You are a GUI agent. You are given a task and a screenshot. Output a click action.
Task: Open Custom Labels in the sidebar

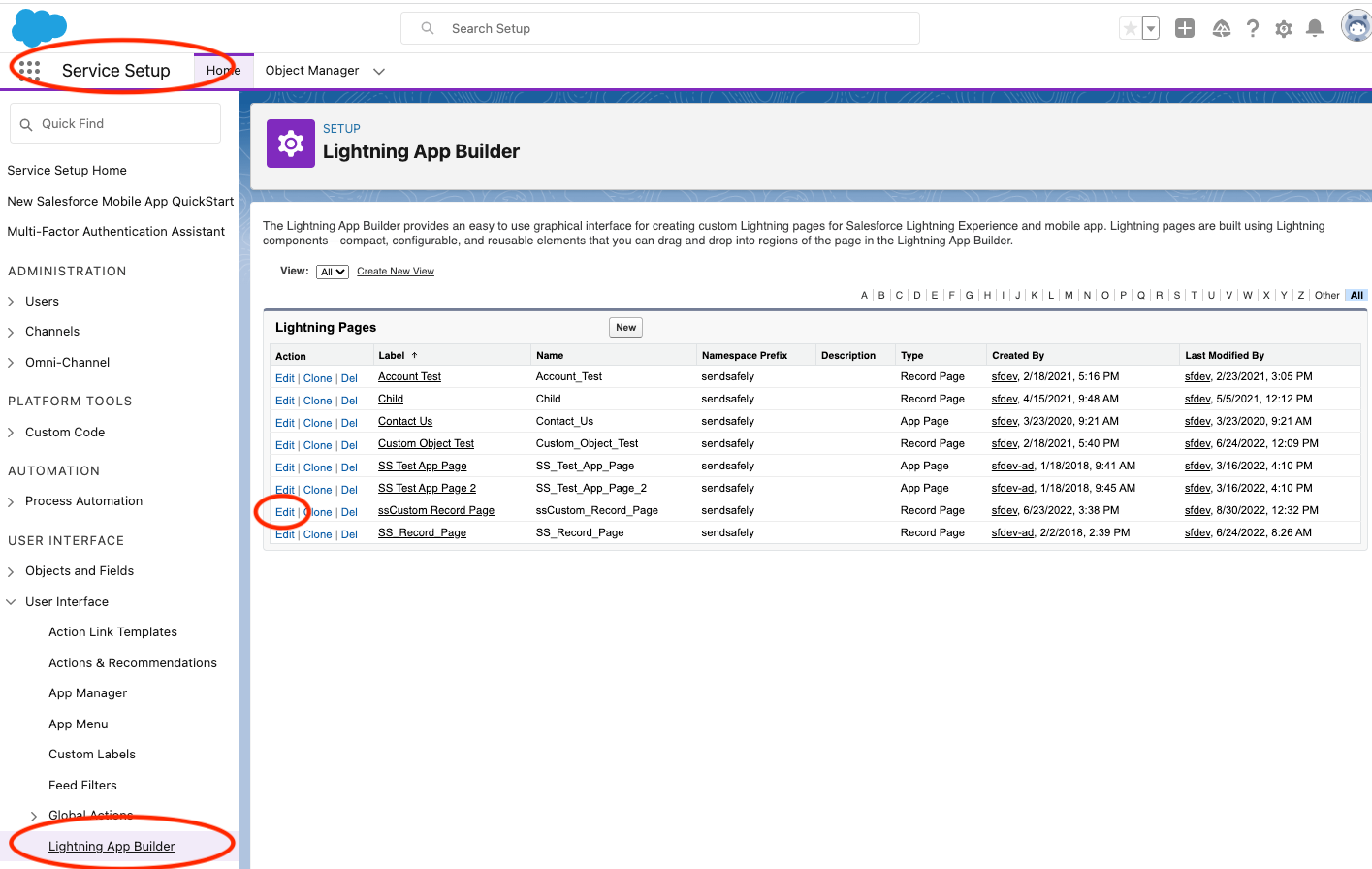(x=92, y=755)
